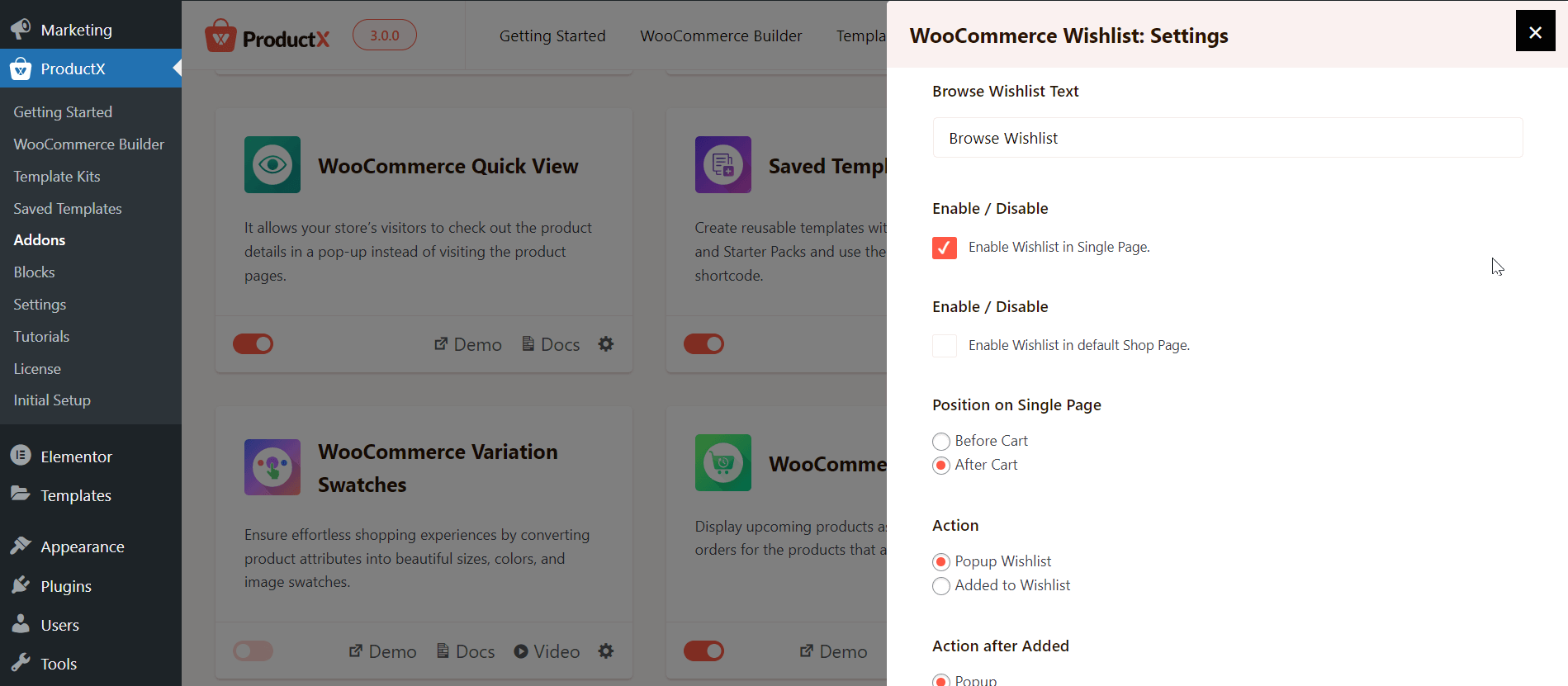Toggle the green cart addon switch
This screenshot has height=686, width=1568.
(703, 651)
